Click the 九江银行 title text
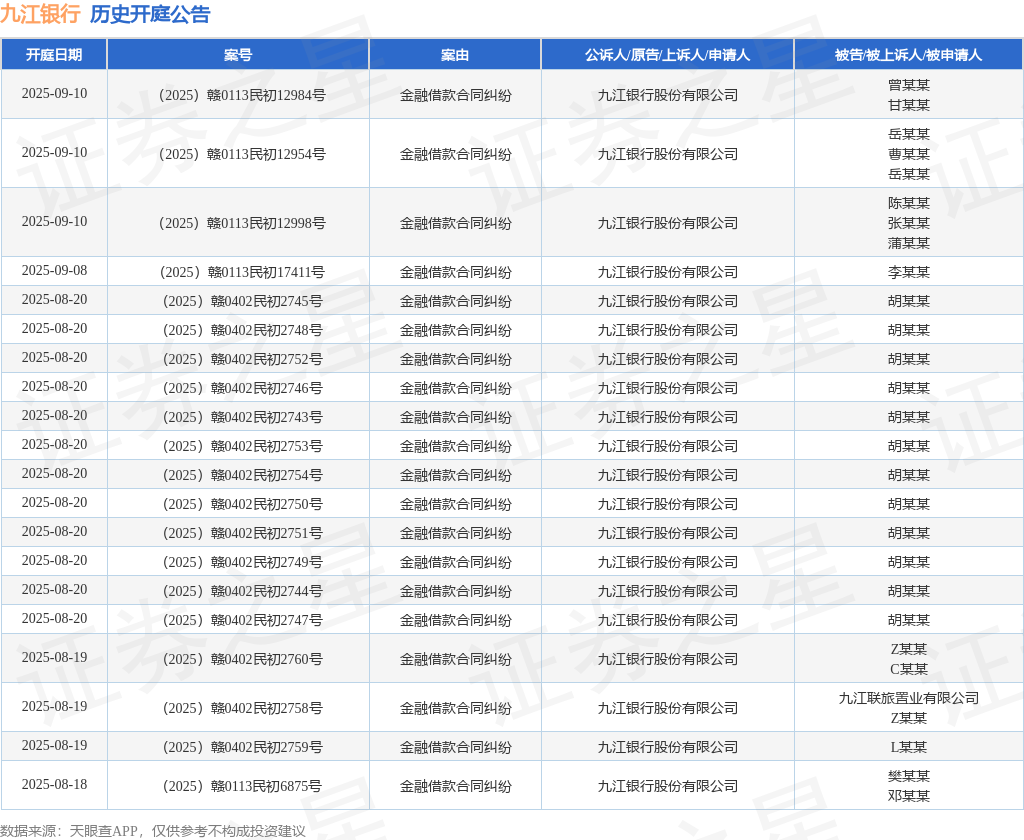The image size is (1024, 840). pyautogui.click(x=40, y=14)
